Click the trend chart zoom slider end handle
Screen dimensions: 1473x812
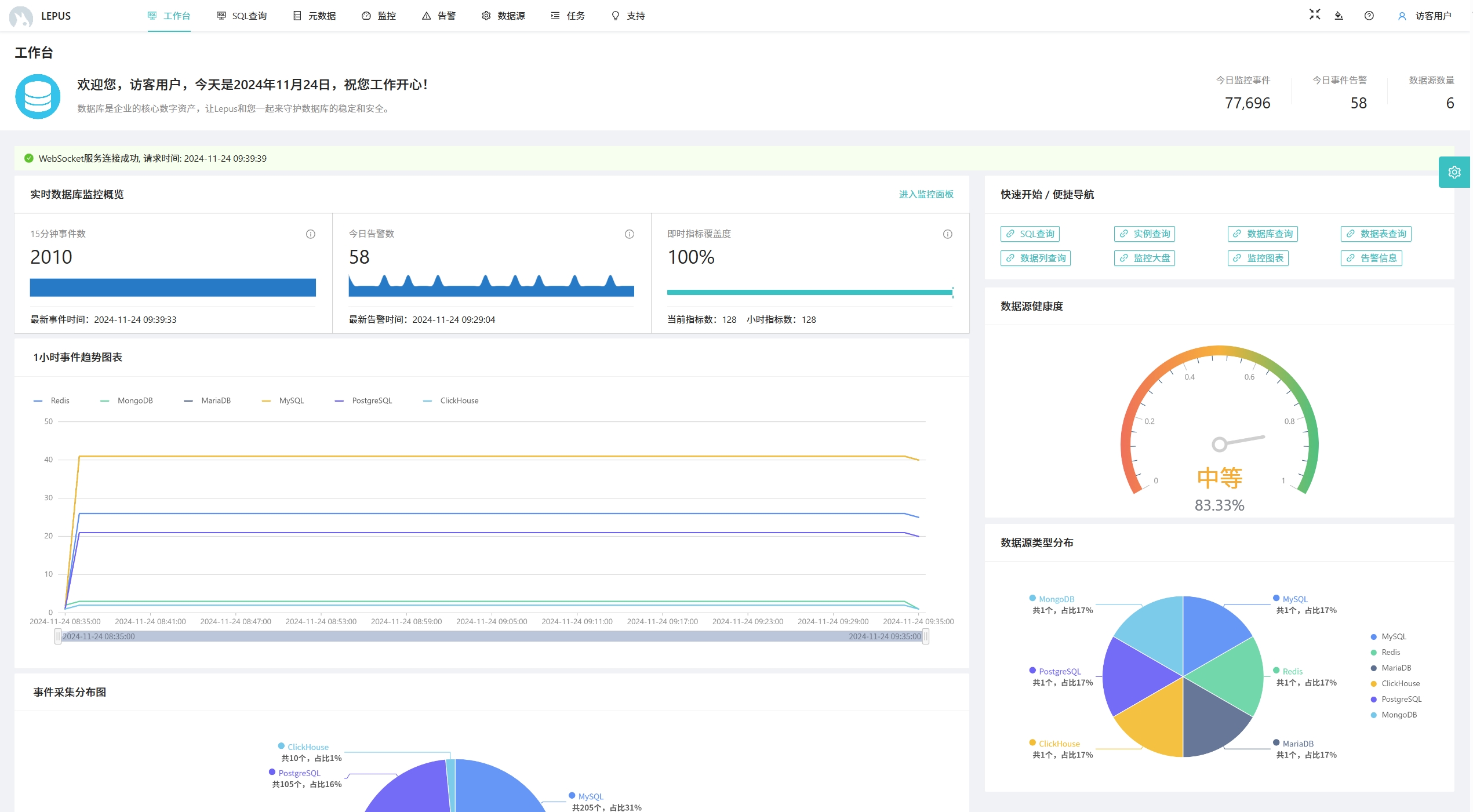[x=926, y=636]
